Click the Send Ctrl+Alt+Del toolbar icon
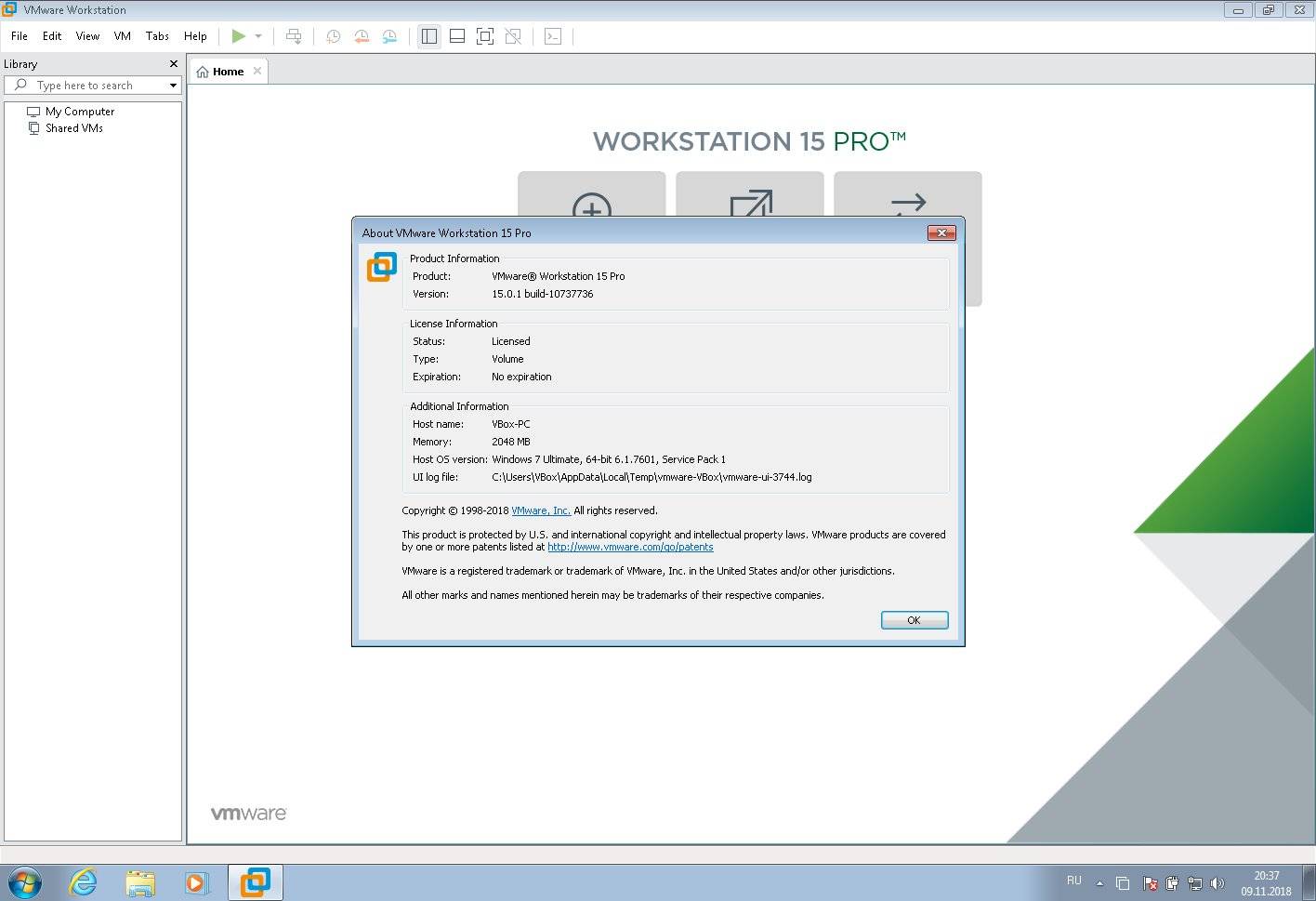 pyautogui.click(x=294, y=36)
